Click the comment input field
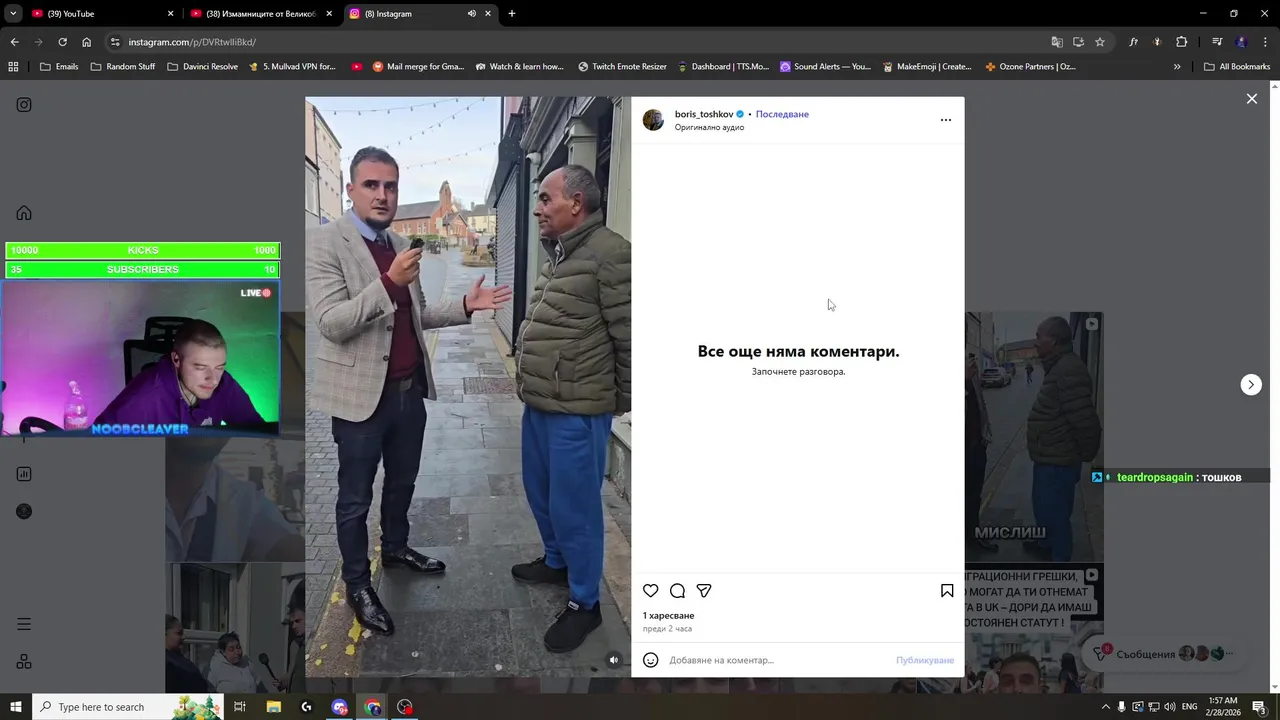1280x720 pixels. tap(779, 660)
